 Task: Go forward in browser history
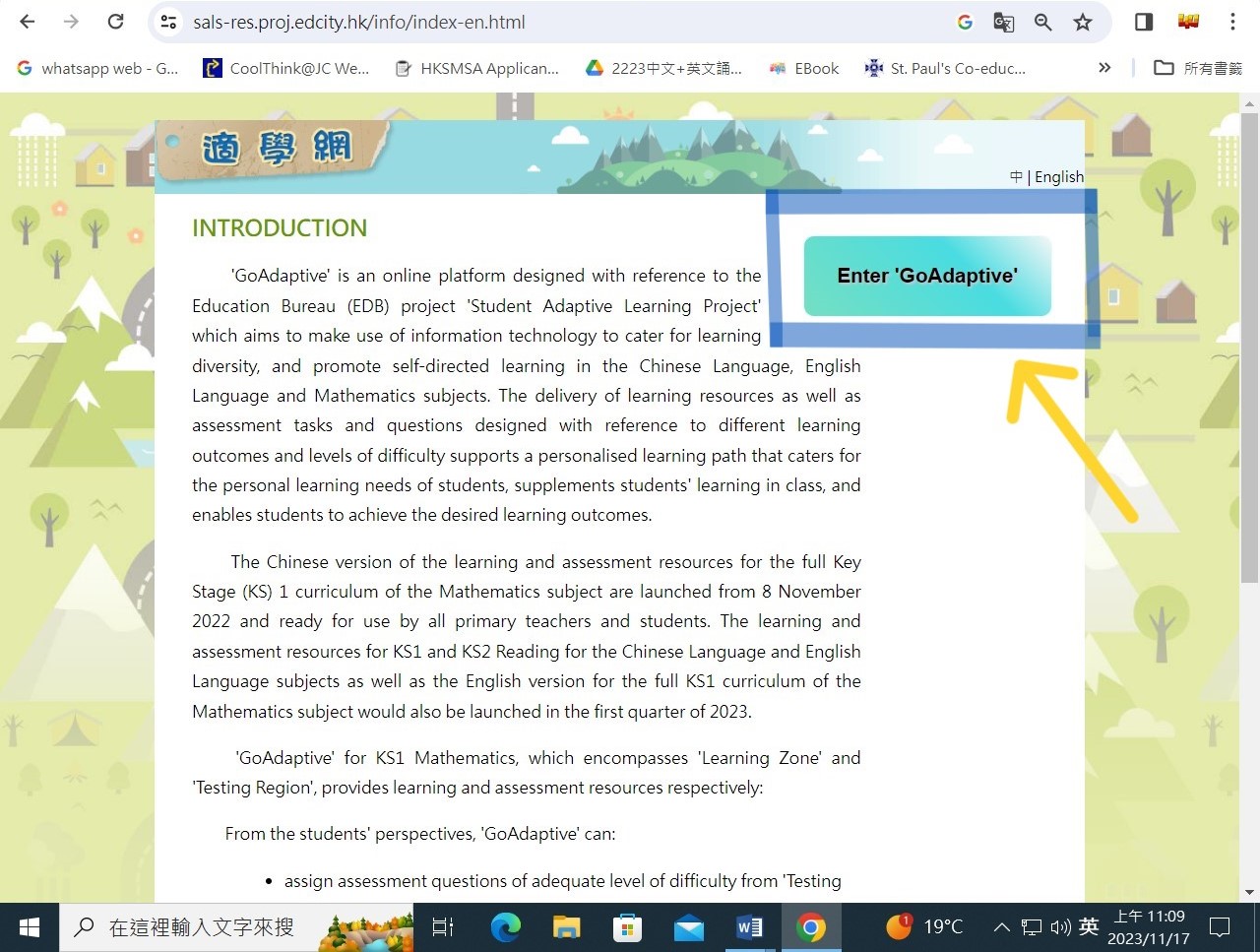click(71, 22)
